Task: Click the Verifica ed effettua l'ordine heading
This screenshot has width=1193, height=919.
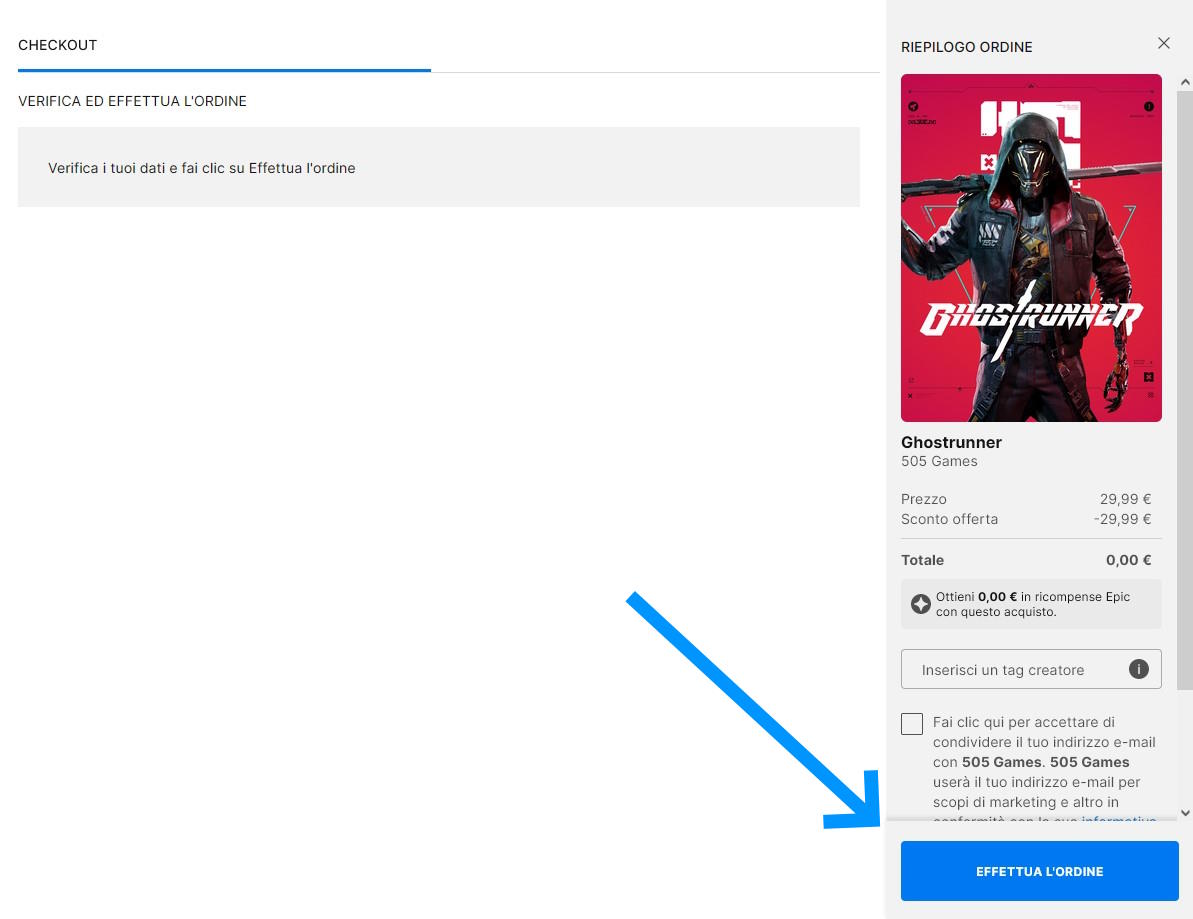Action: [132, 101]
